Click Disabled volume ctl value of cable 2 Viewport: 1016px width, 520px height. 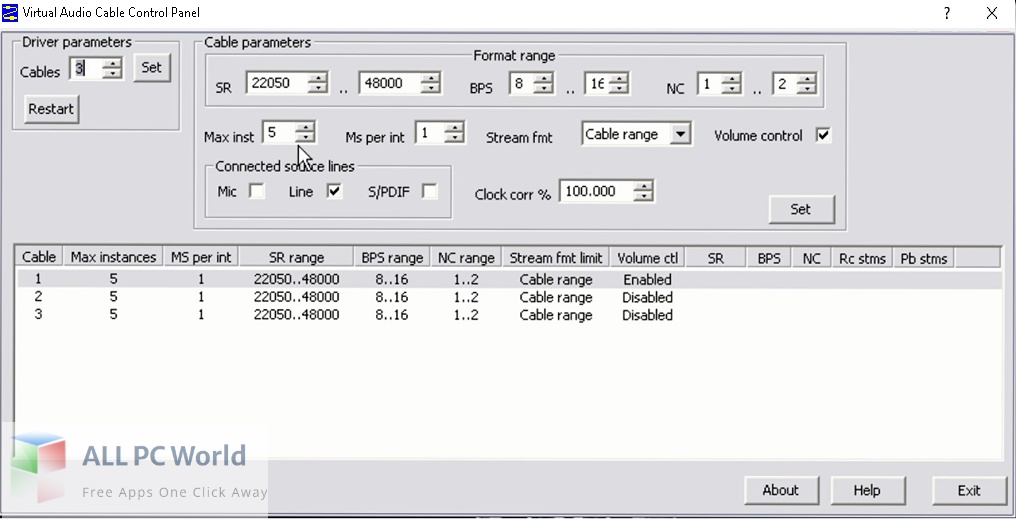click(x=647, y=297)
